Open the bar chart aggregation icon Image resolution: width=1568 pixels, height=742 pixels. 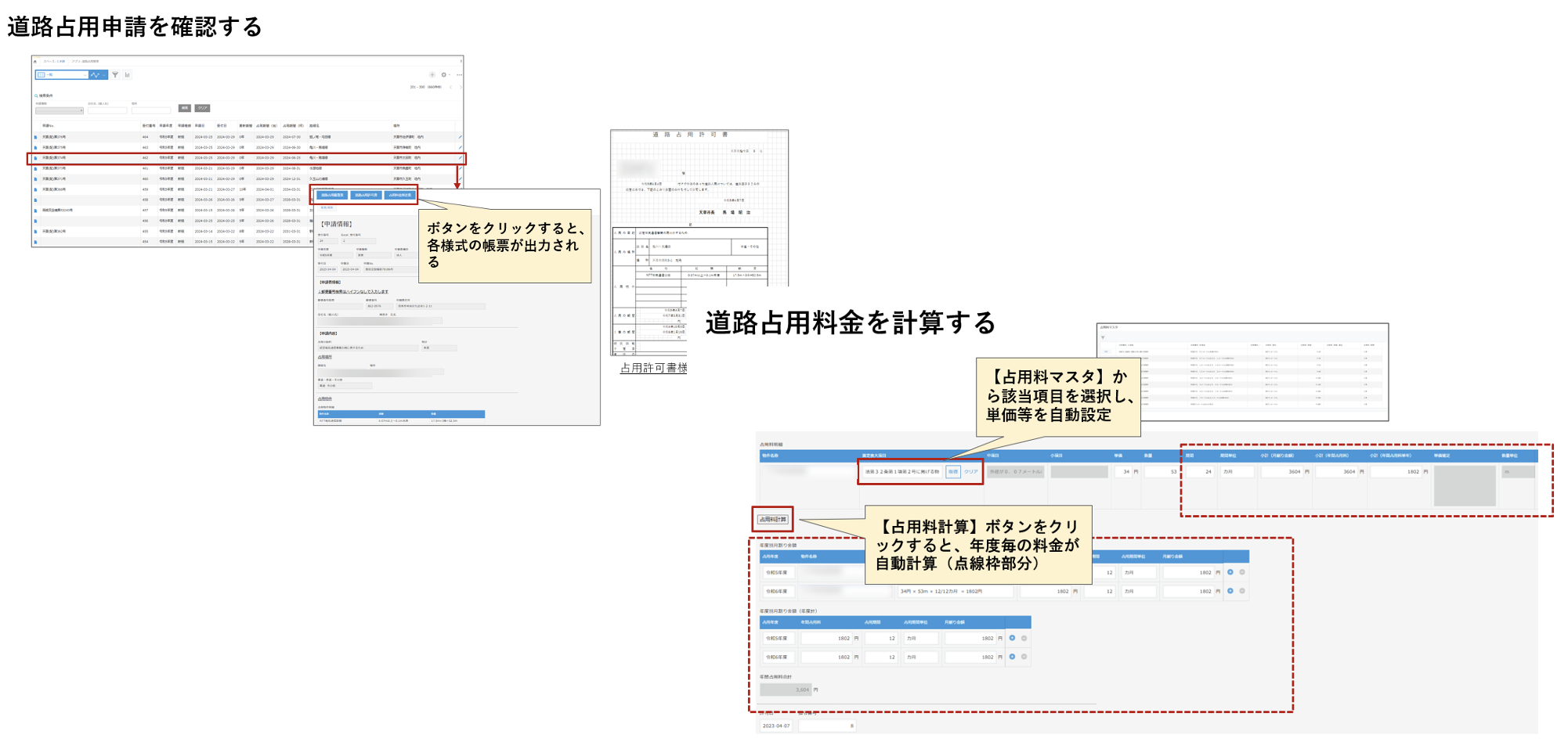[127, 75]
